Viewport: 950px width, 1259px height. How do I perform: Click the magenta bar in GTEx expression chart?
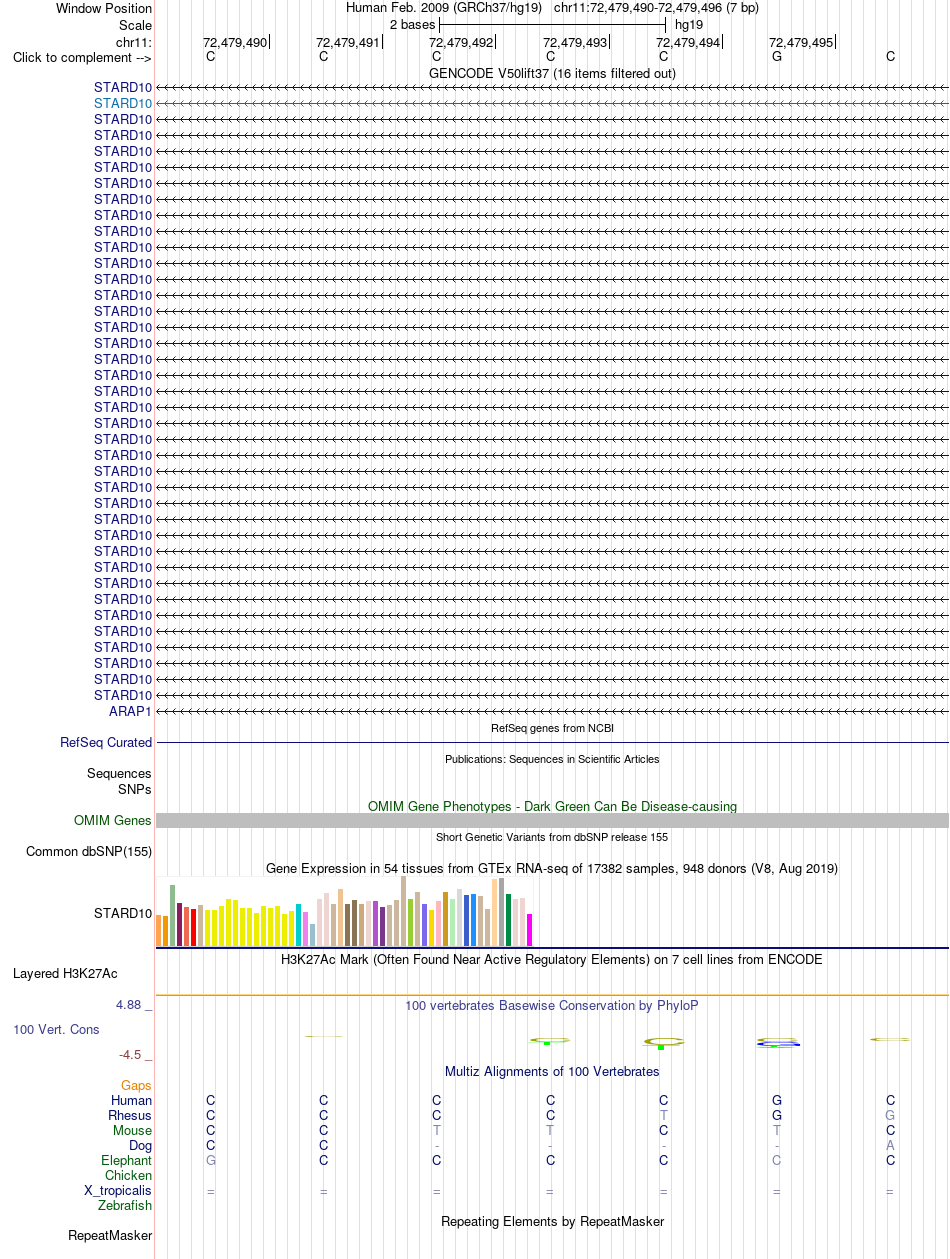pyautogui.click(x=530, y=930)
